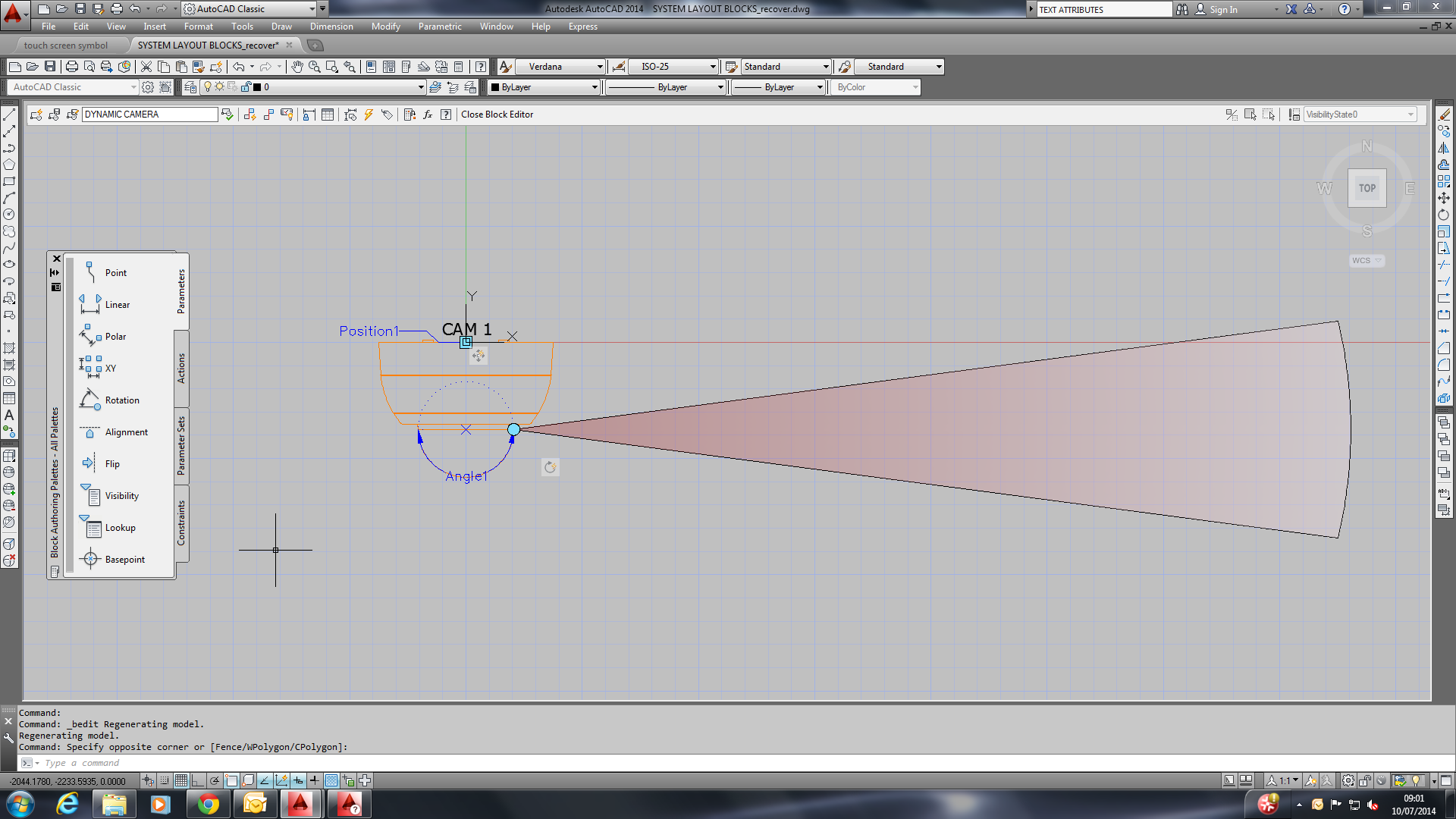
Task: Click Sign In link
Action: pos(1222,9)
